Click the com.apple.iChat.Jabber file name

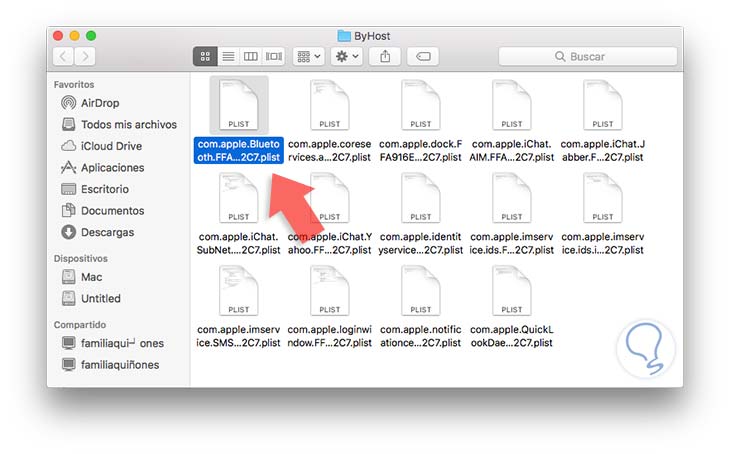tap(602, 150)
